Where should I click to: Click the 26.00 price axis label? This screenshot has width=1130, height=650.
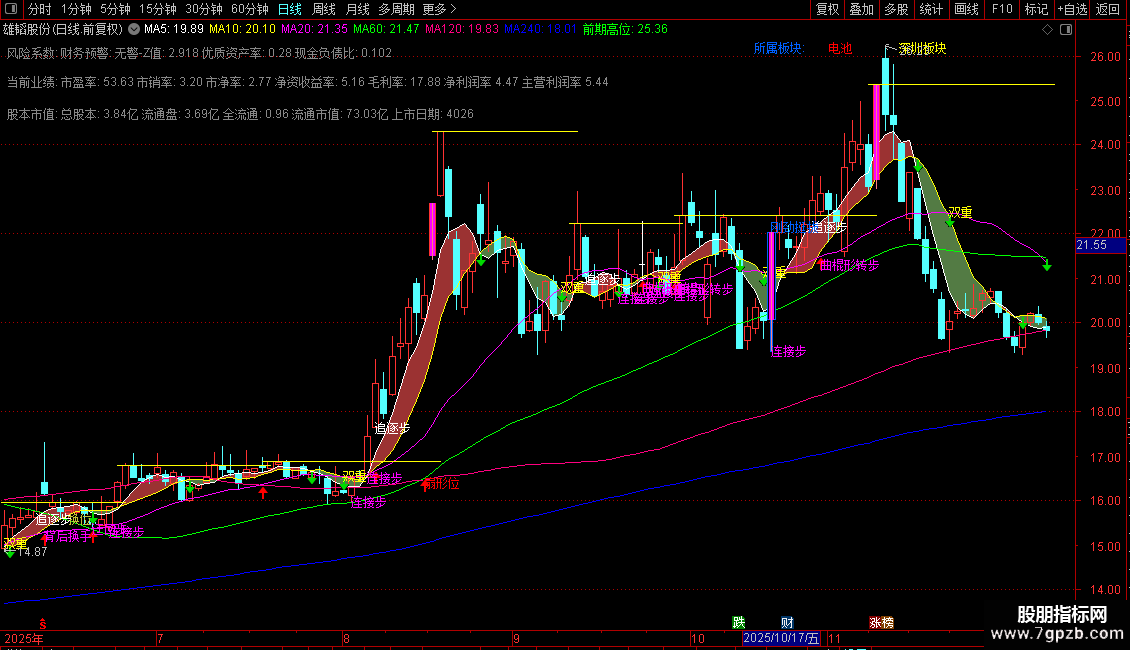(x=1105, y=57)
